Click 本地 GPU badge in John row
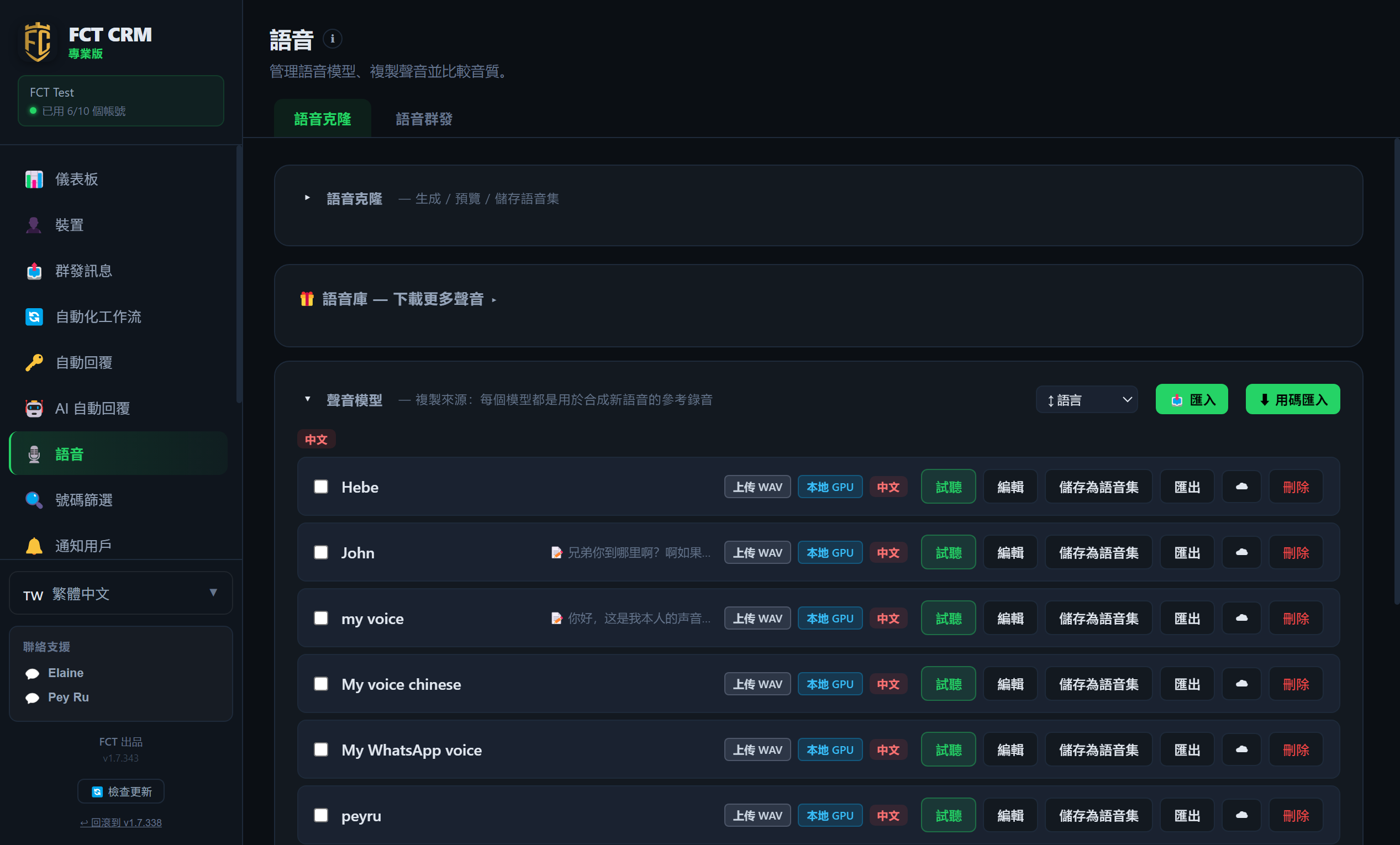The height and width of the screenshot is (845, 1400). click(830, 552)
